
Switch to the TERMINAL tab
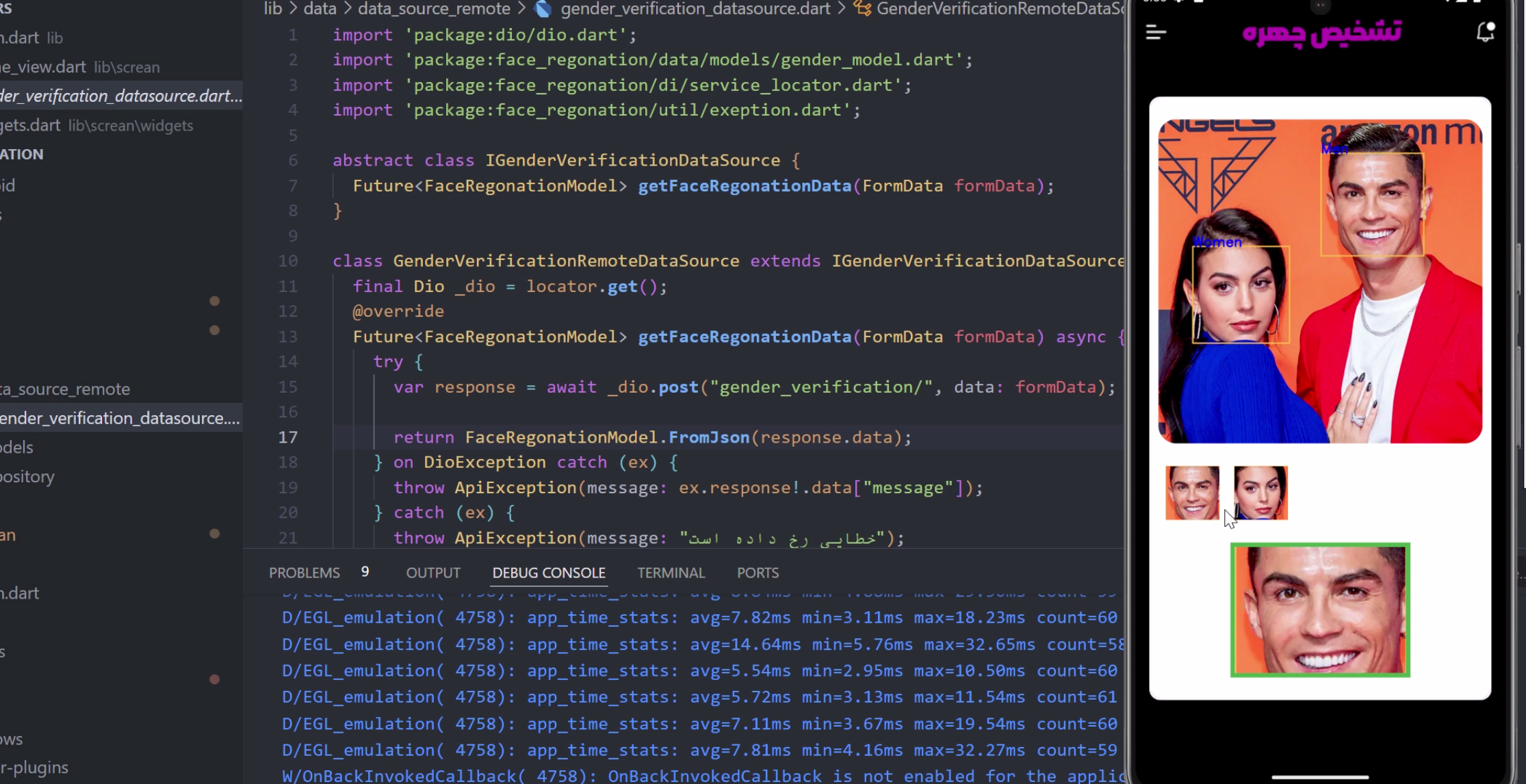pyautogui.click(x=671, y=573)
